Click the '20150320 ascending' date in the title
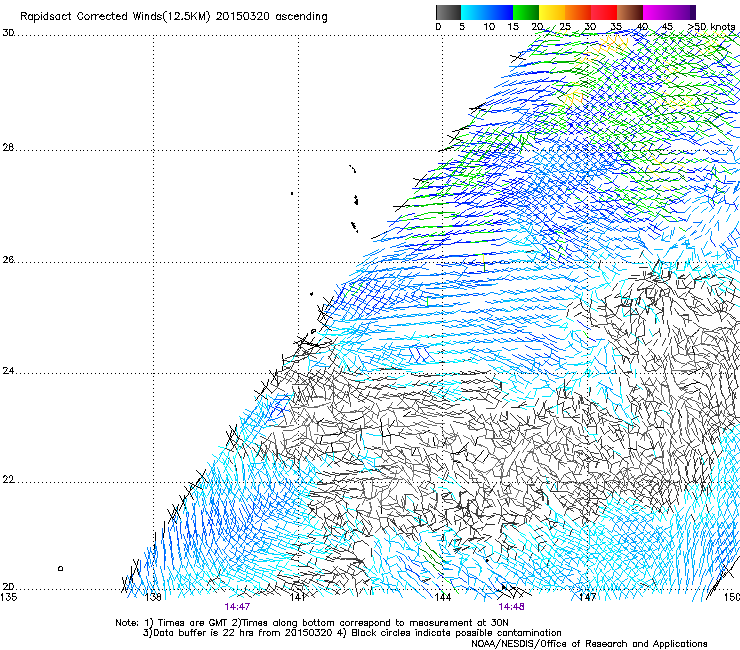The image size is (740, 650). coord(271,17)
